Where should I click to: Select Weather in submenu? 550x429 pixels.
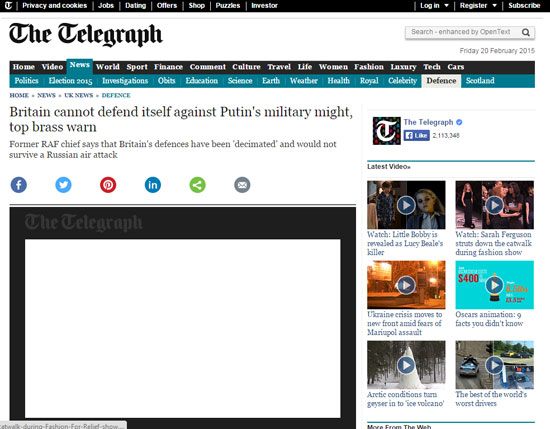point(304,81)
